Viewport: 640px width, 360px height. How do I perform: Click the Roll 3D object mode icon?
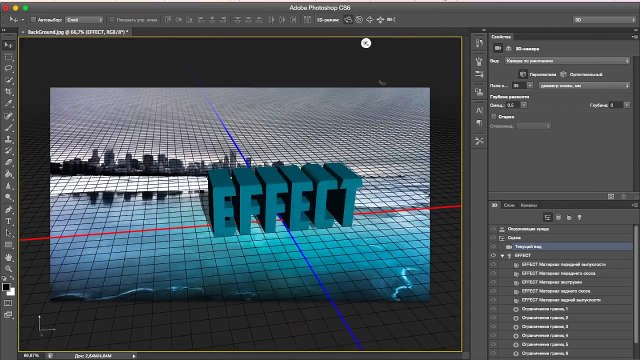coord(359,20)
